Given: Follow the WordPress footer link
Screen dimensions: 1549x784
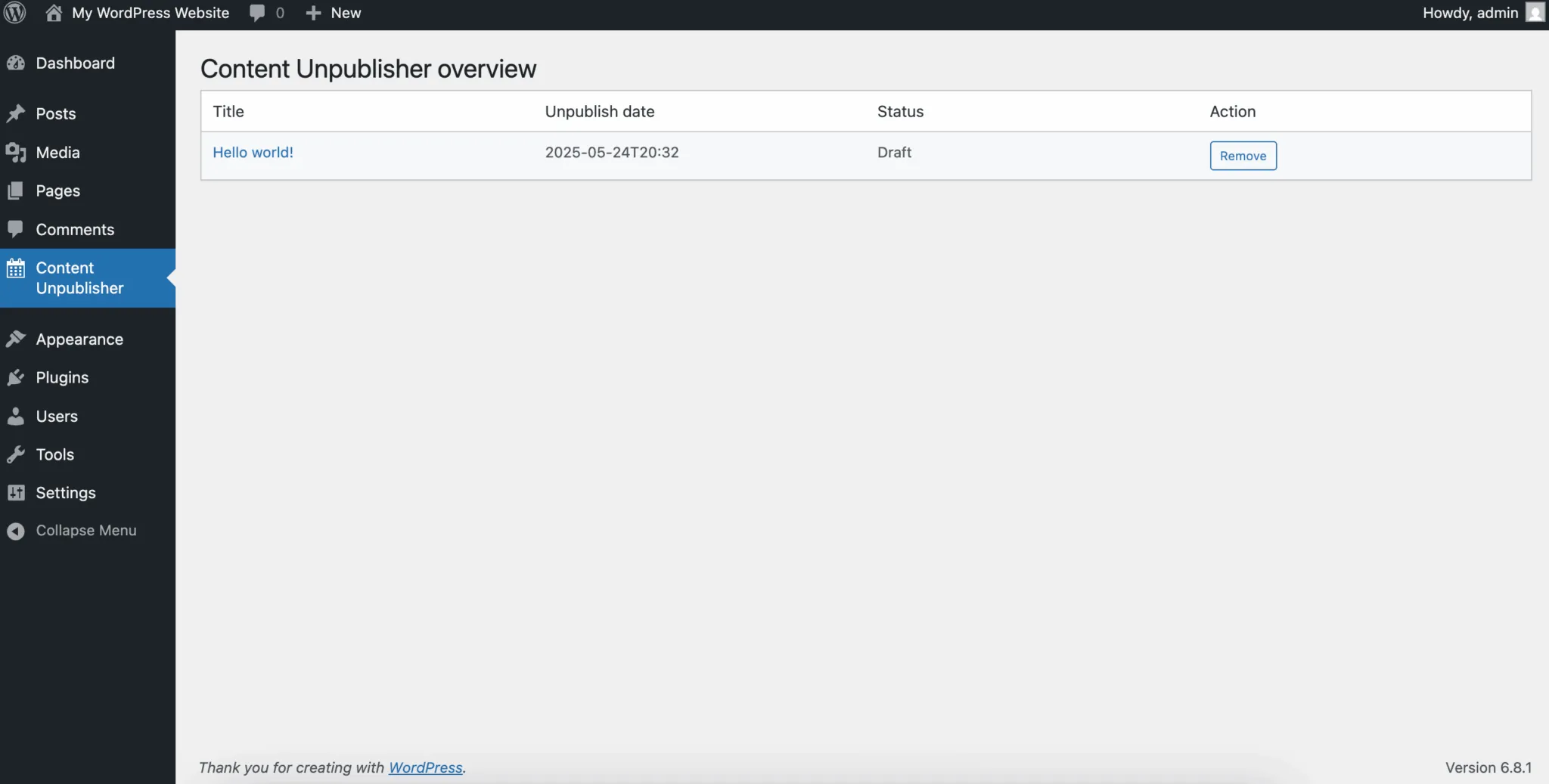Looking at the screenshot, I should [x=425, y=767].
